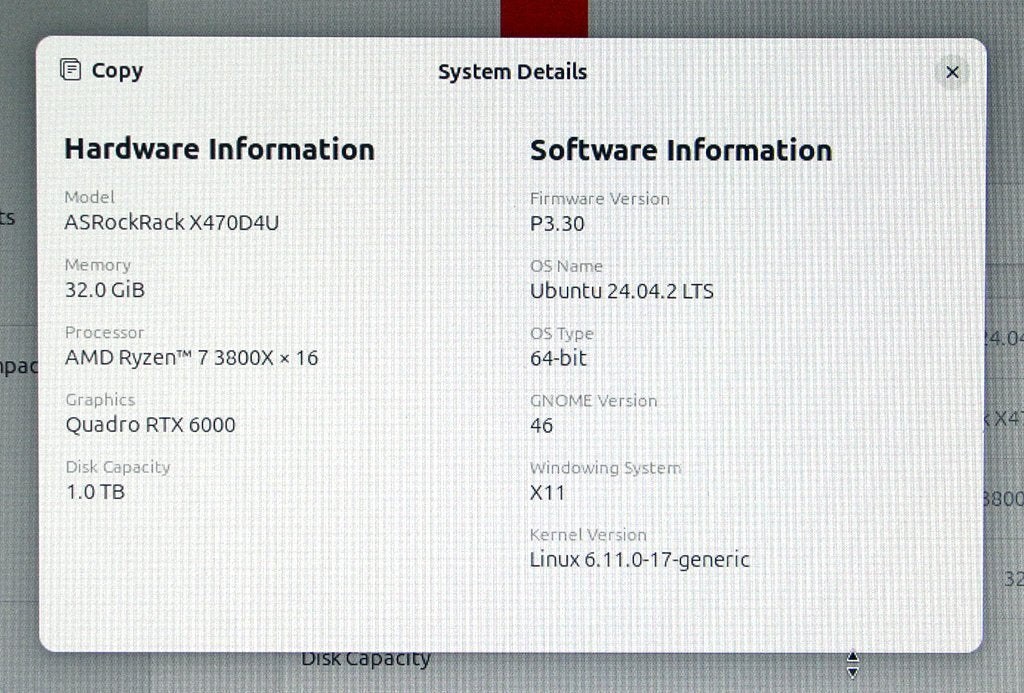Click the Disk Capacity label in the dialog
Screen dimensions: 1024x693
[118, 467]
